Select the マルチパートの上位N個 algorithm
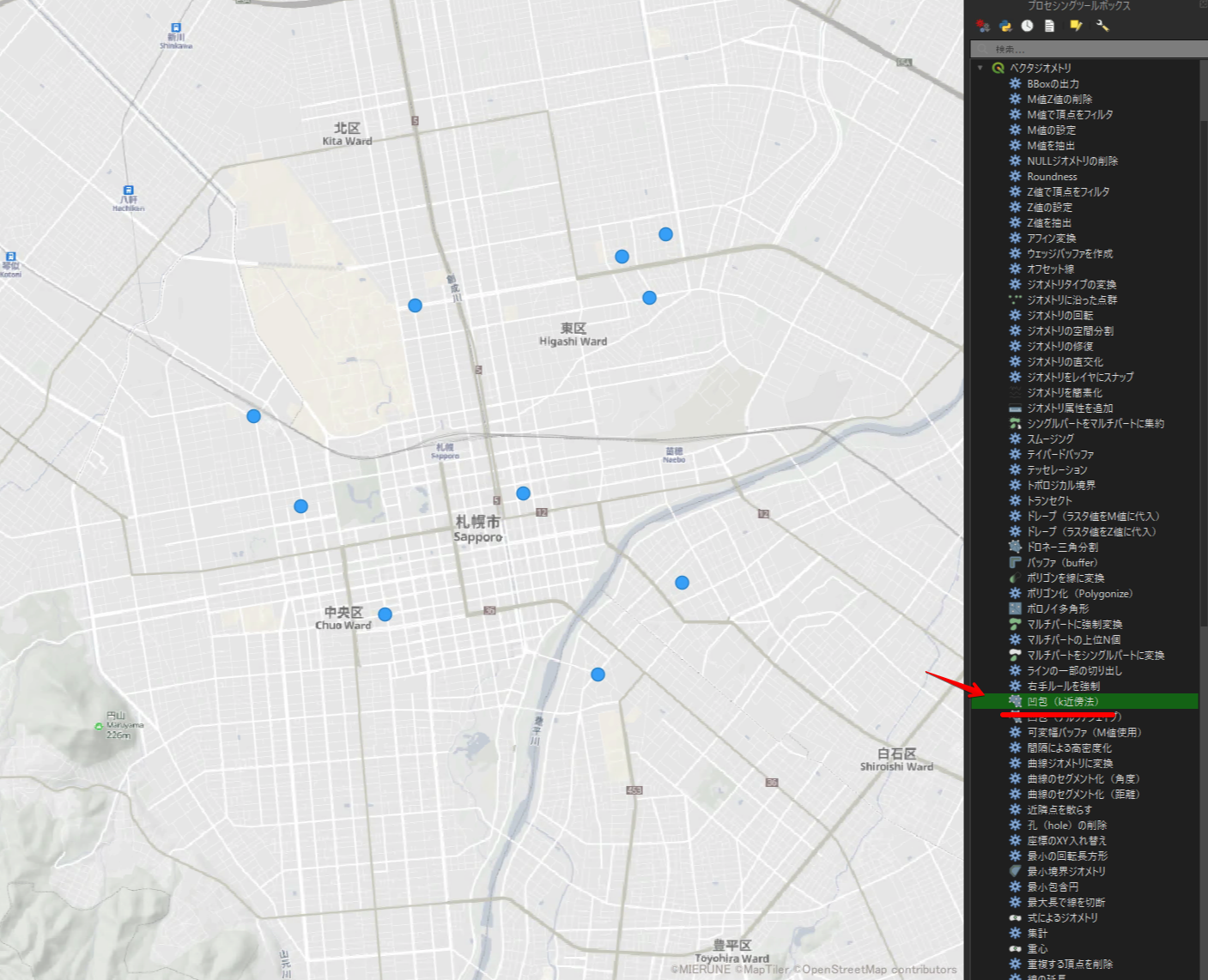The width and height of the screenshot is (1208, 980). tap(1073, 639)
